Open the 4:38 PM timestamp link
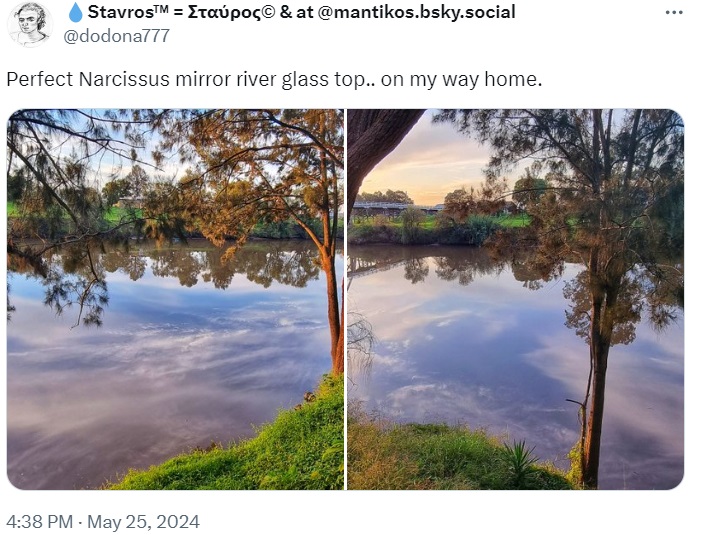The image size is (704, 535). tap(39, 522)
